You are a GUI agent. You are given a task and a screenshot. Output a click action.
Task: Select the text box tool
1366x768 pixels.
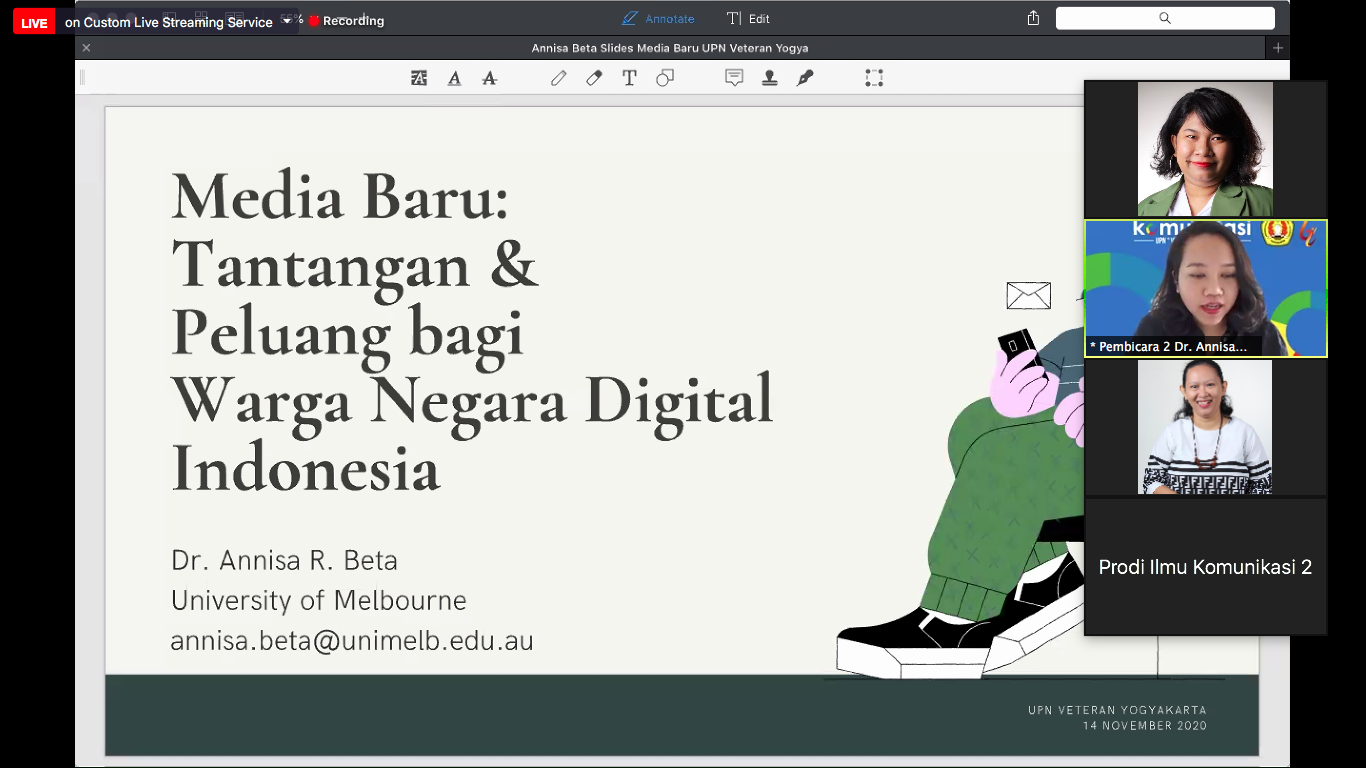coord(629,78)
